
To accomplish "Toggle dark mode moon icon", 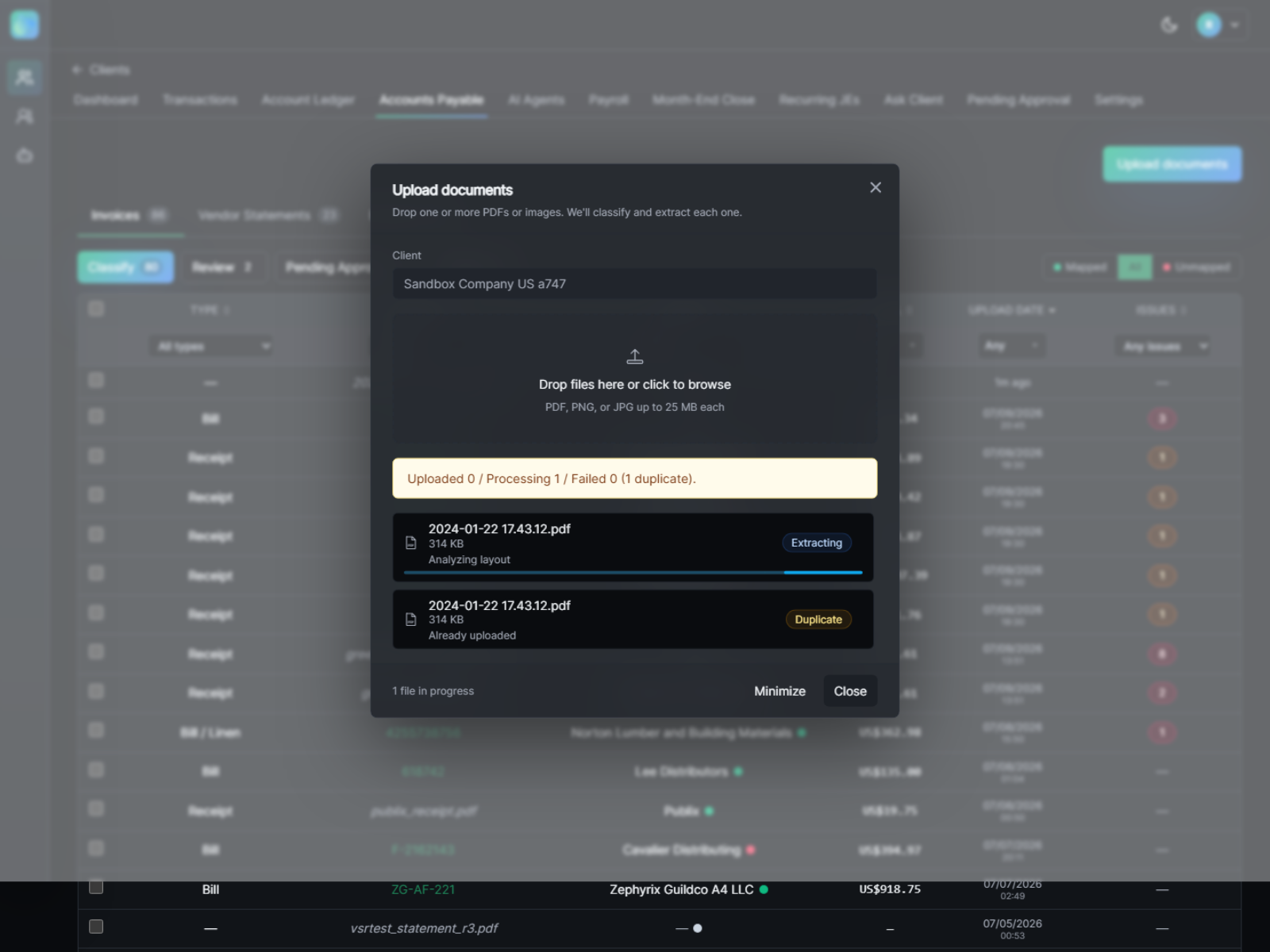I will (1168, 25).
